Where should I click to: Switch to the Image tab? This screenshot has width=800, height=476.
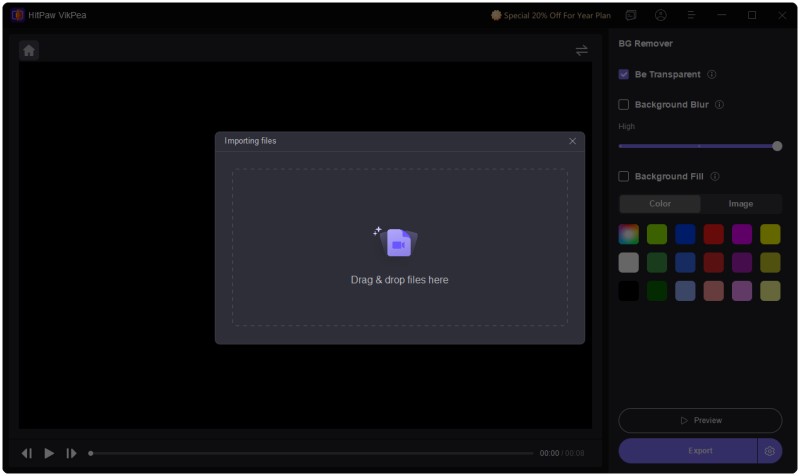point(740,204)
